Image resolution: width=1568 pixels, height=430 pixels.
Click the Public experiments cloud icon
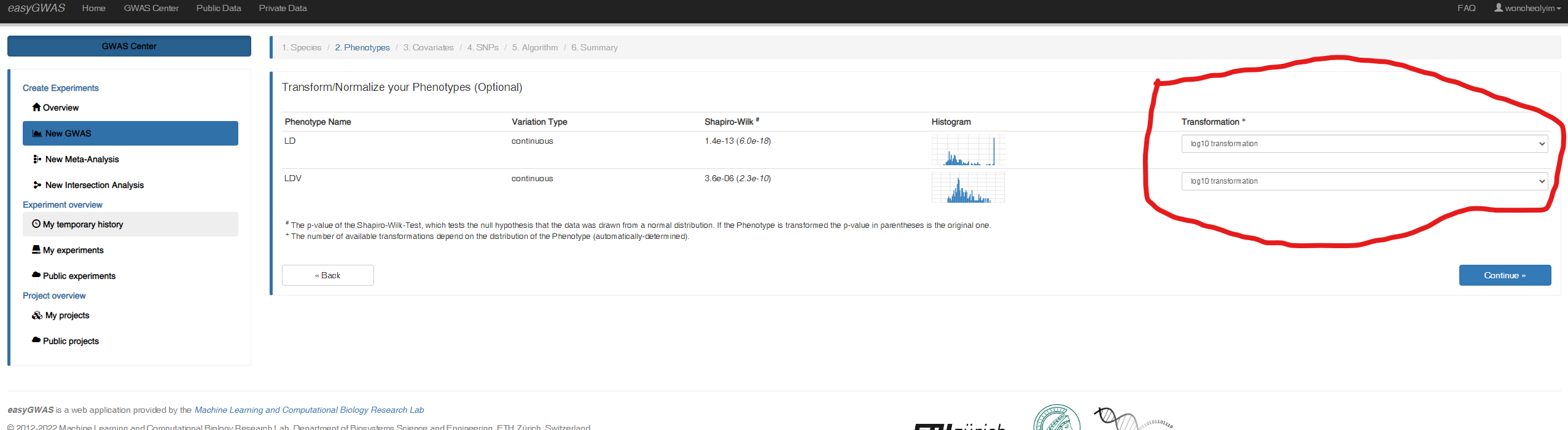click(x=36, y=275)
